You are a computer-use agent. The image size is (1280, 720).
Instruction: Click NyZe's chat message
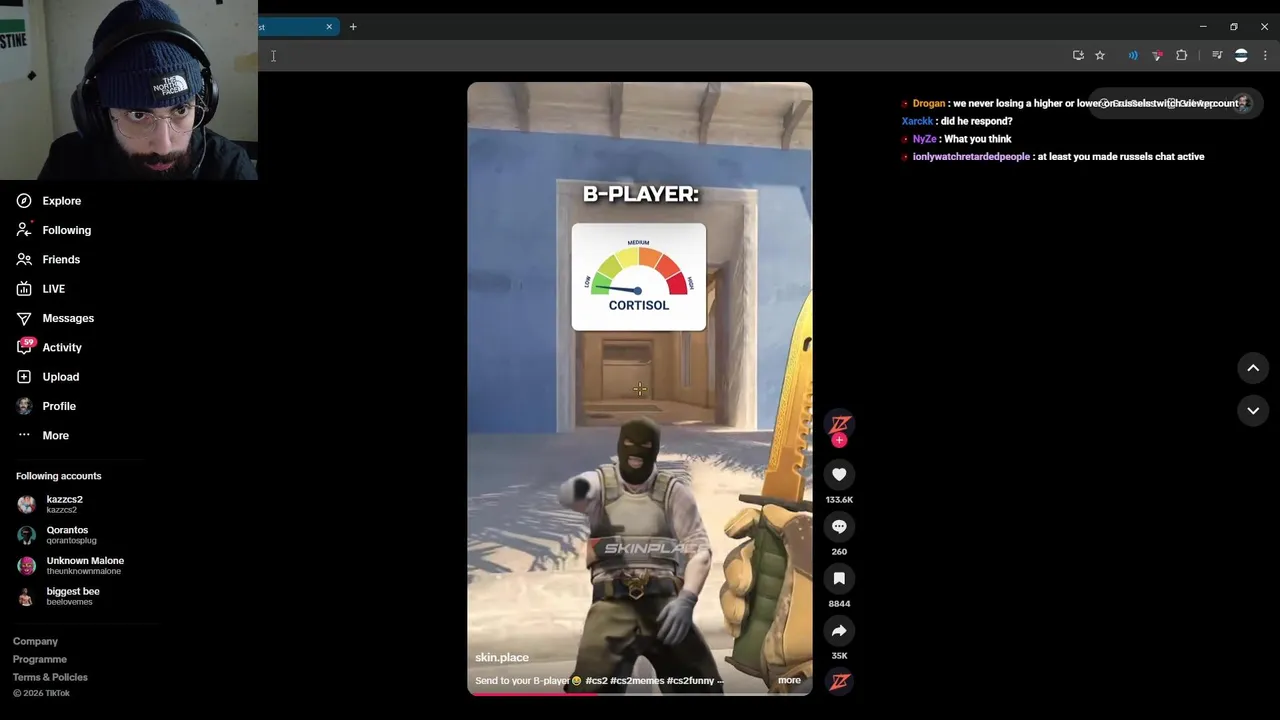point(957,139)
